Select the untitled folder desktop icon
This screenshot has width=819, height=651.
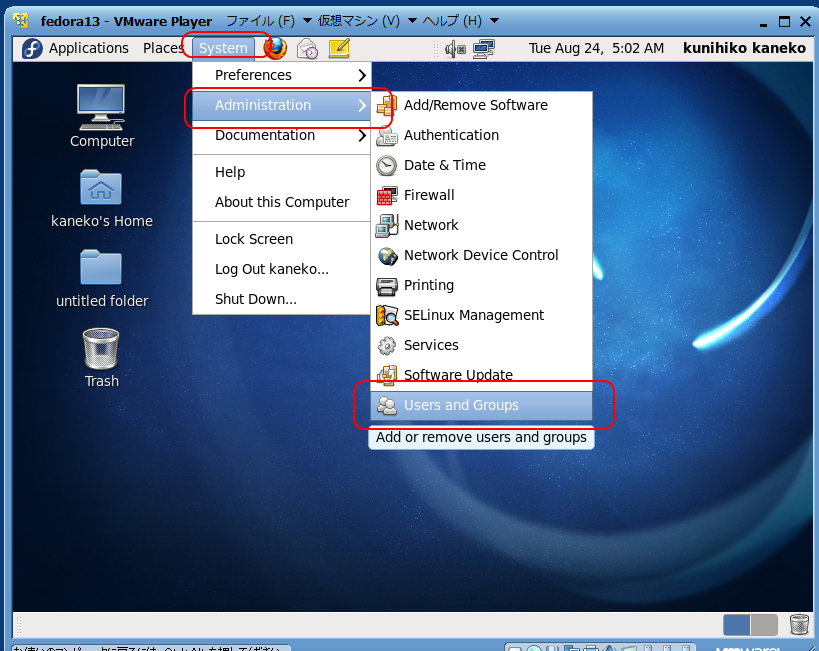(x=101, y=279)
